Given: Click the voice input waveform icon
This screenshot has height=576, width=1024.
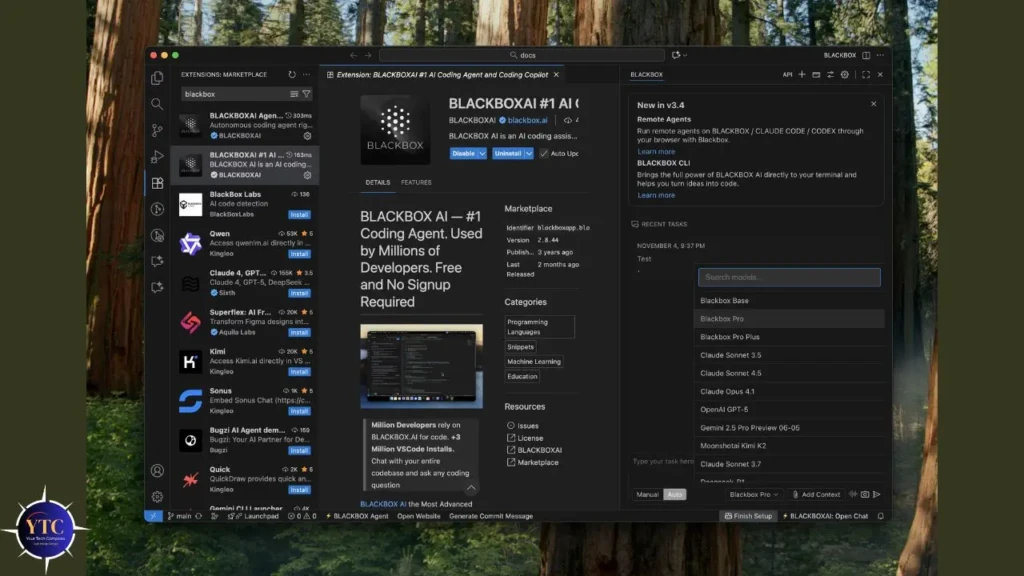Looking at the screenshot, I should pos(853,494).
